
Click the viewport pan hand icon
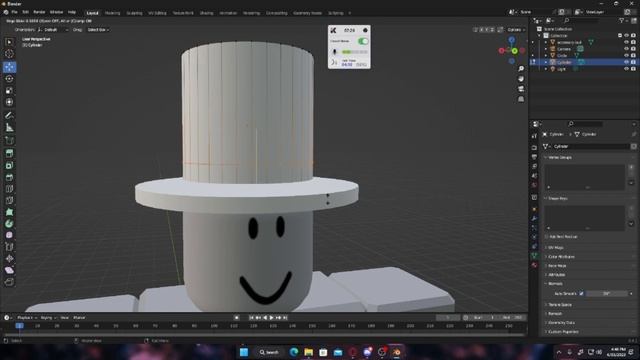point(521,79)
